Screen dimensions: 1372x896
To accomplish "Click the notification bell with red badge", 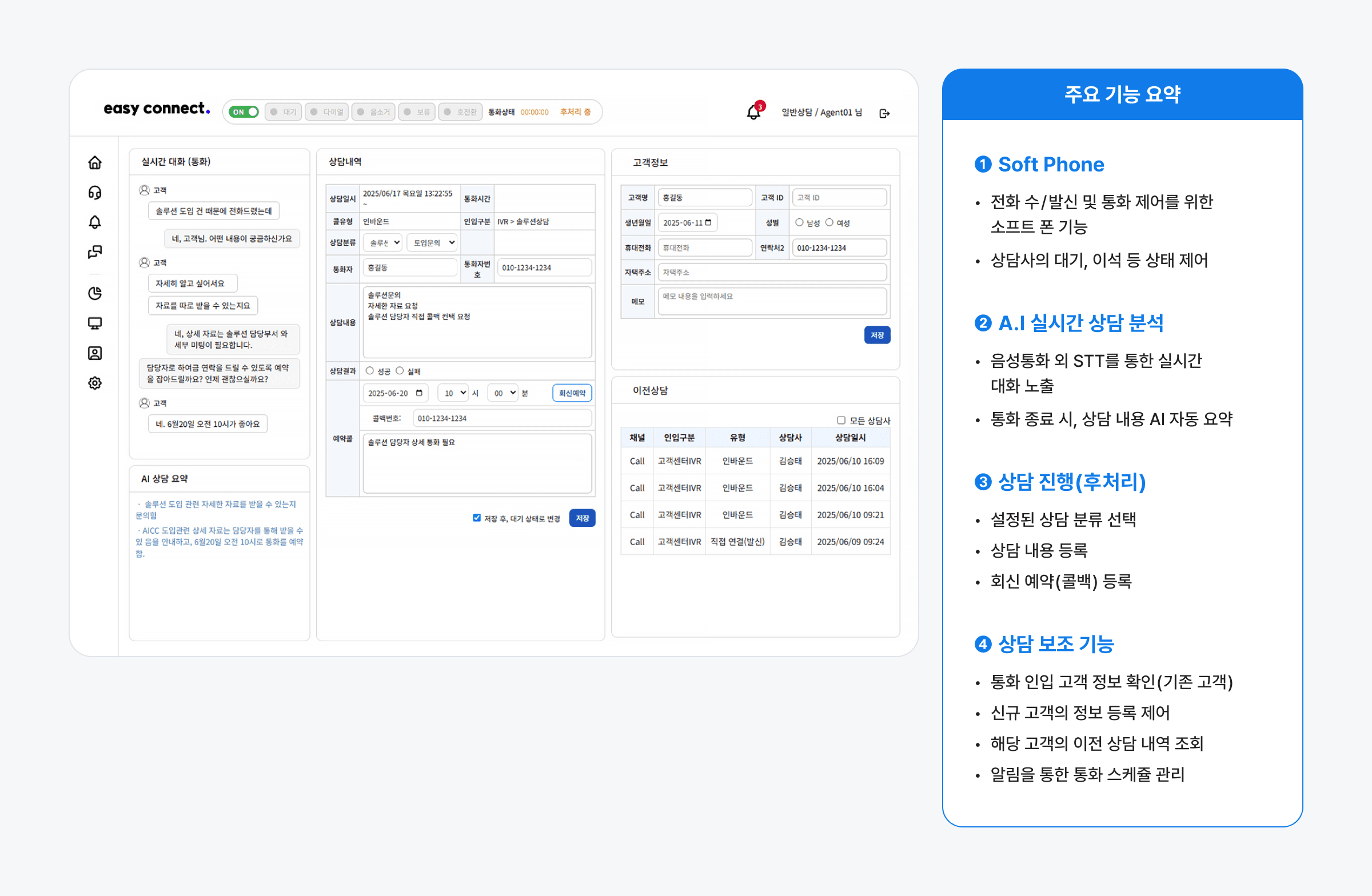I will (754, 112).
